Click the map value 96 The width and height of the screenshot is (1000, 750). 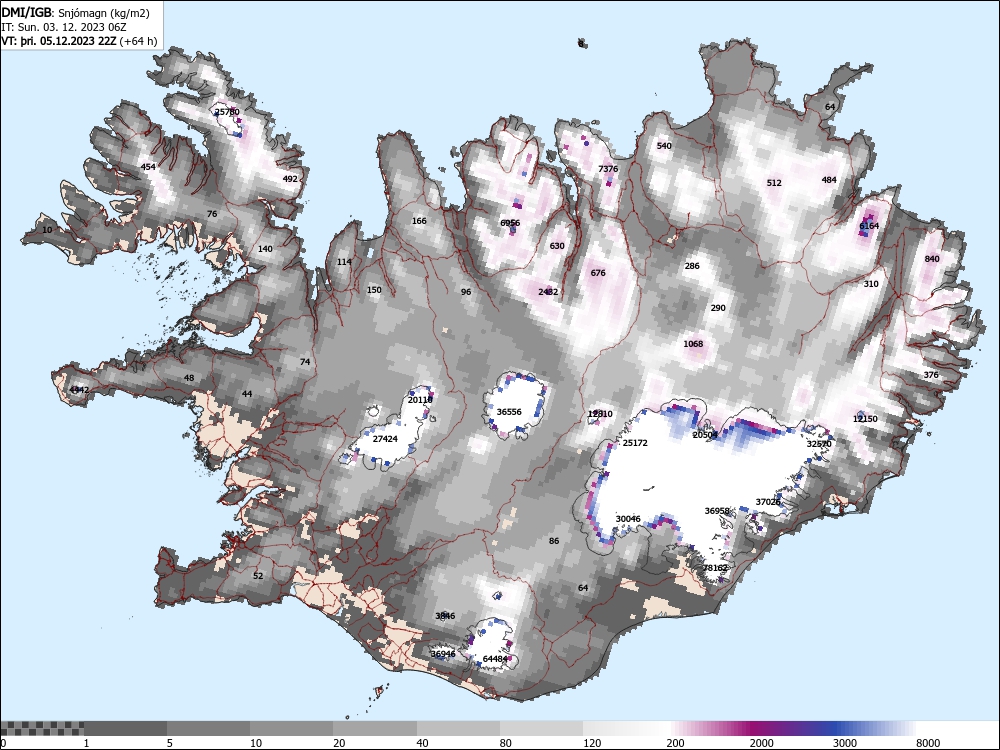click(466, 292)
